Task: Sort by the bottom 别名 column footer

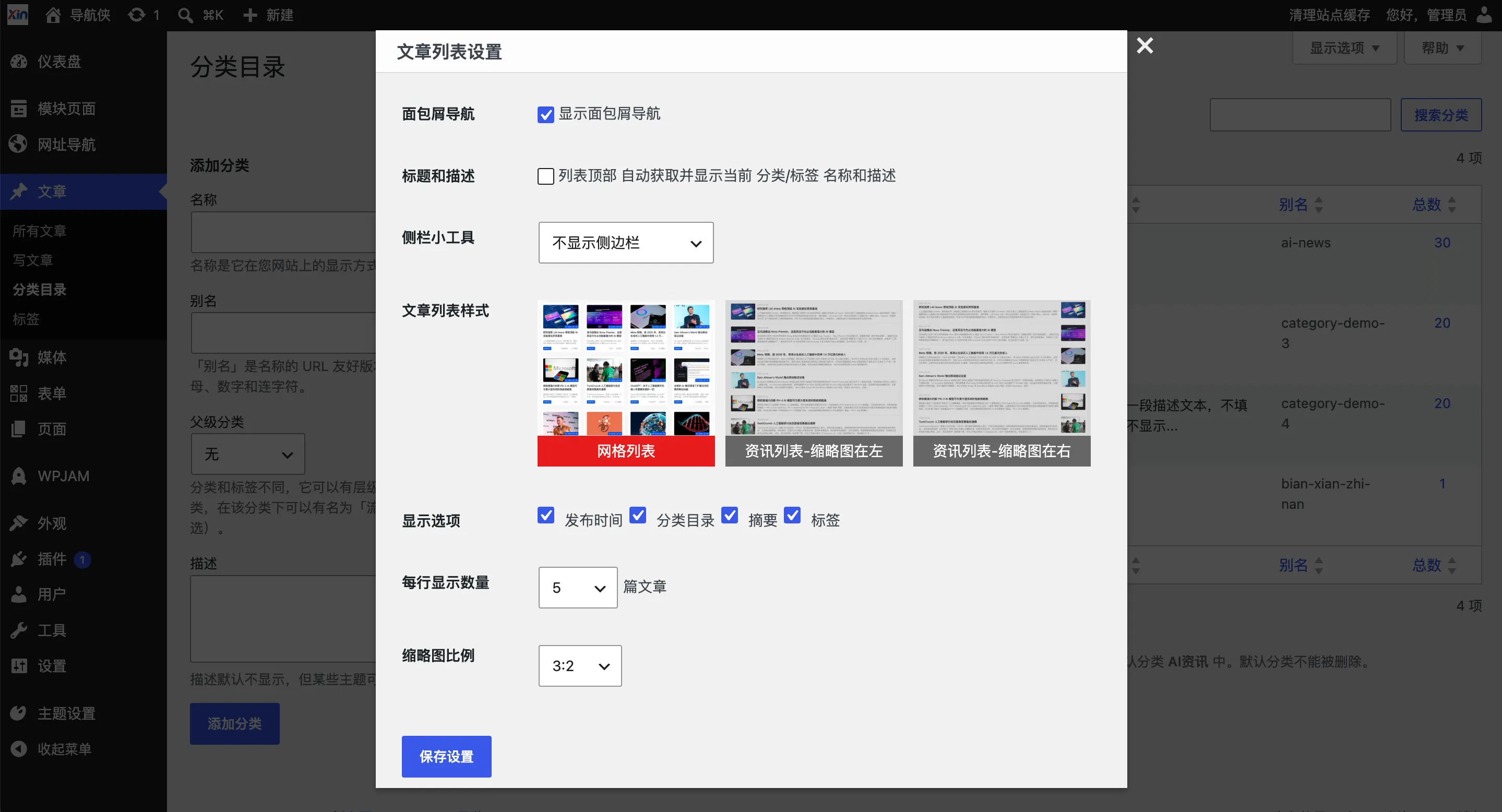Action: 1301,565
